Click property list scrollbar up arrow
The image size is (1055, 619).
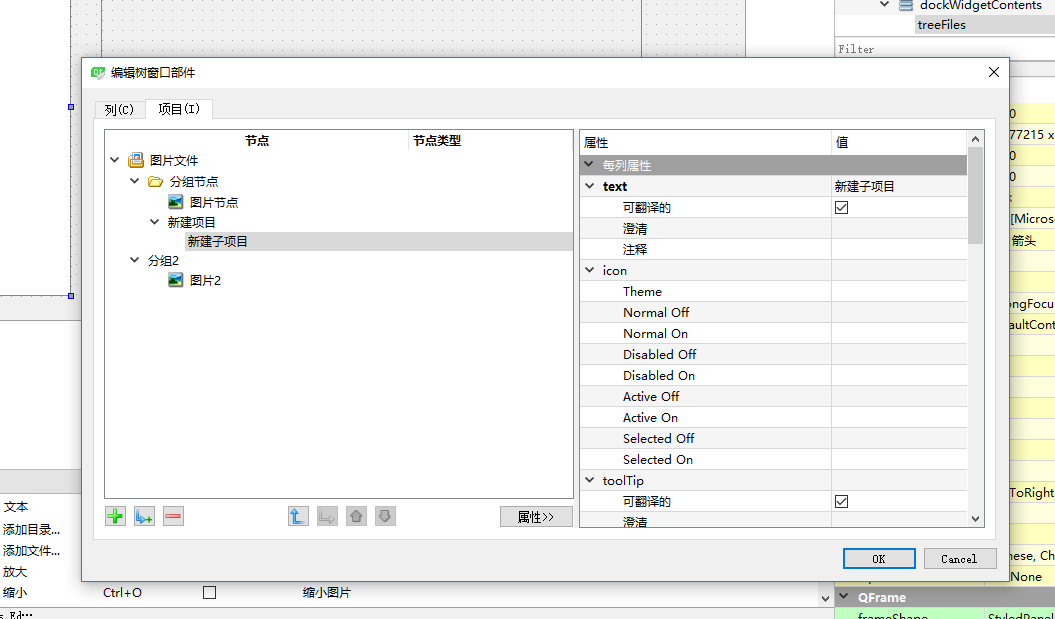pyautogui.click(x=976, y=139)
